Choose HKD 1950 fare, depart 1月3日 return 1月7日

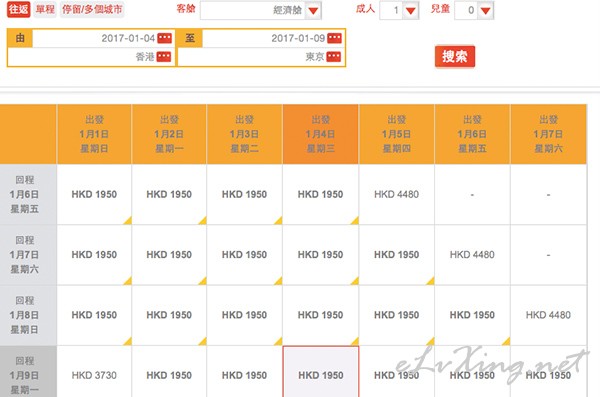coord(245,255)
